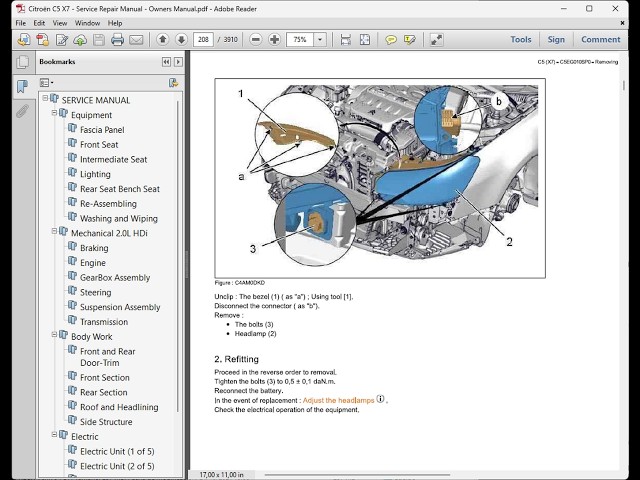Select the highlight text tool
The height and width of the screenshot is (480, 640).
click(x=410, y=40)
